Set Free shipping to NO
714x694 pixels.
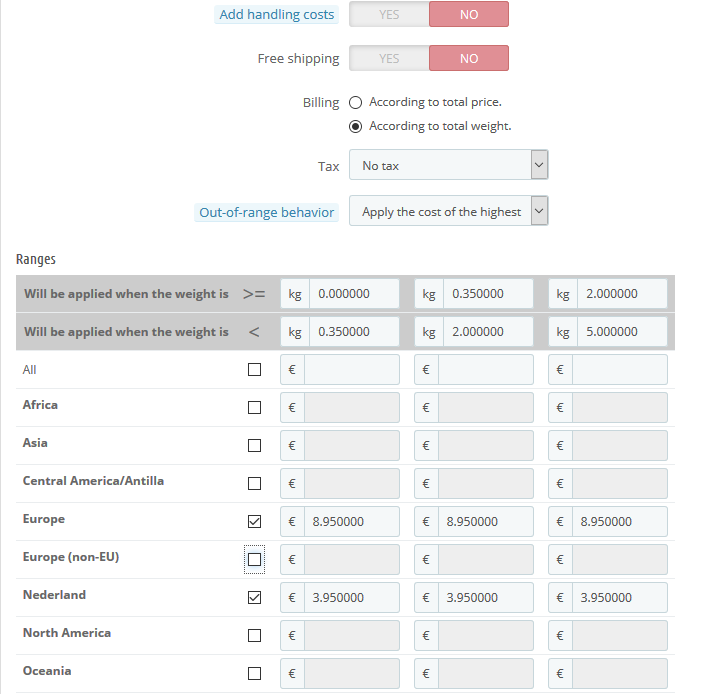point(469,59)
